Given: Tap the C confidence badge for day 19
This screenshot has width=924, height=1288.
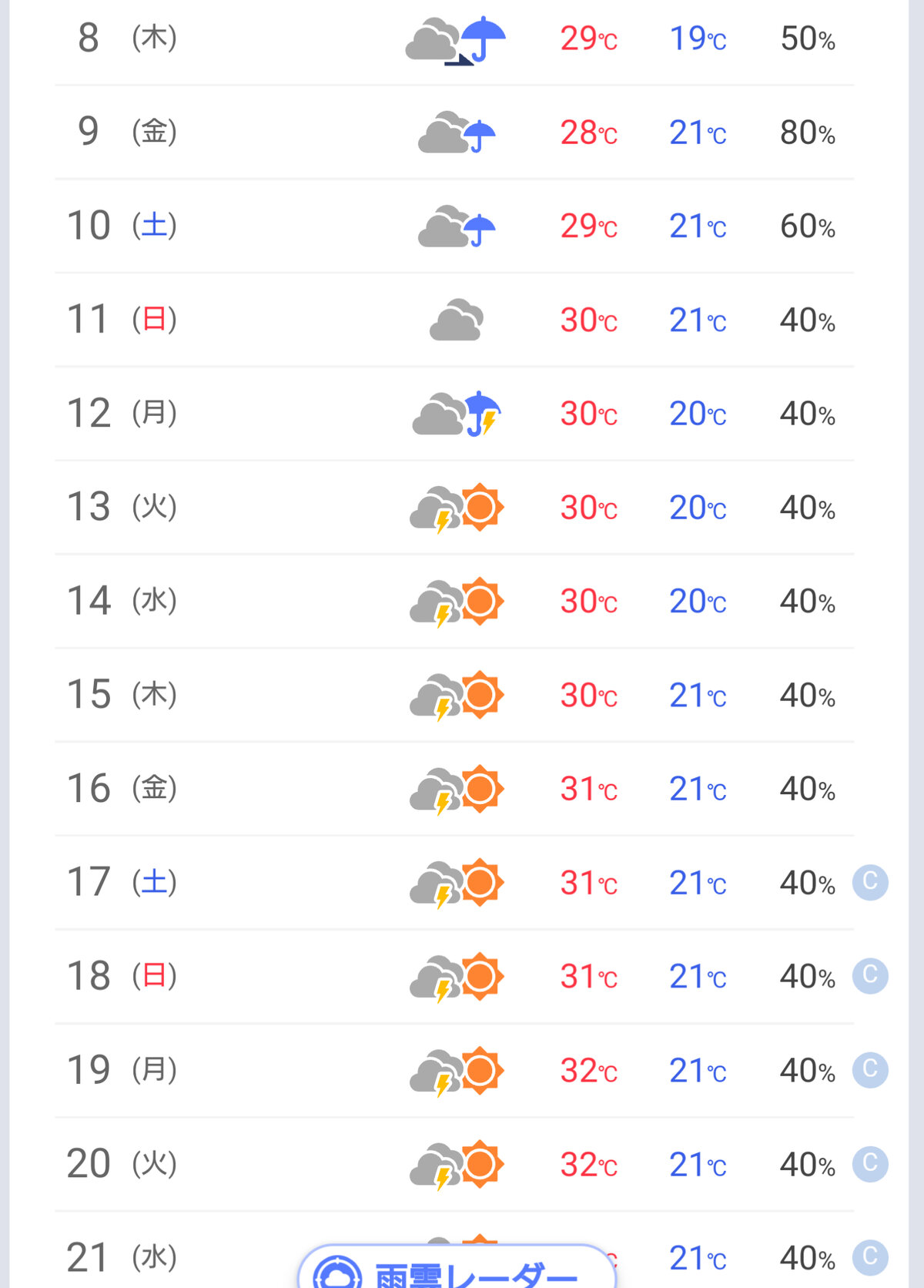Looking at the screenshot, I should coord(870,1070).
